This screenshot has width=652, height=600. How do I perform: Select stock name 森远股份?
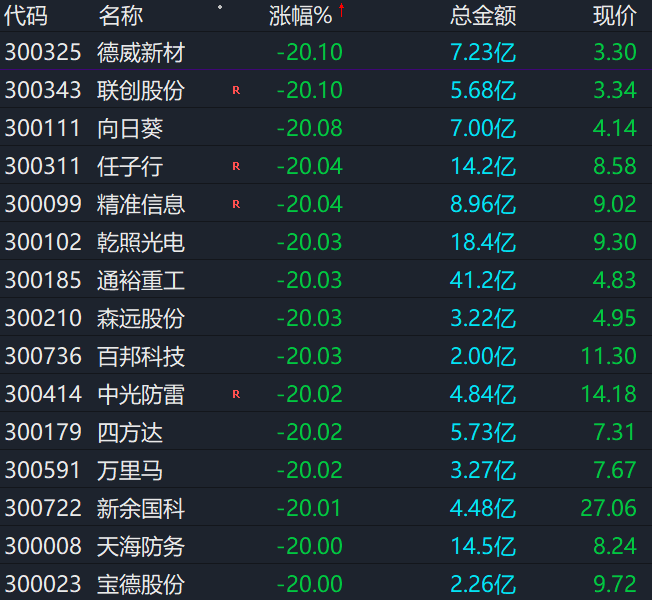click(141, 319)
